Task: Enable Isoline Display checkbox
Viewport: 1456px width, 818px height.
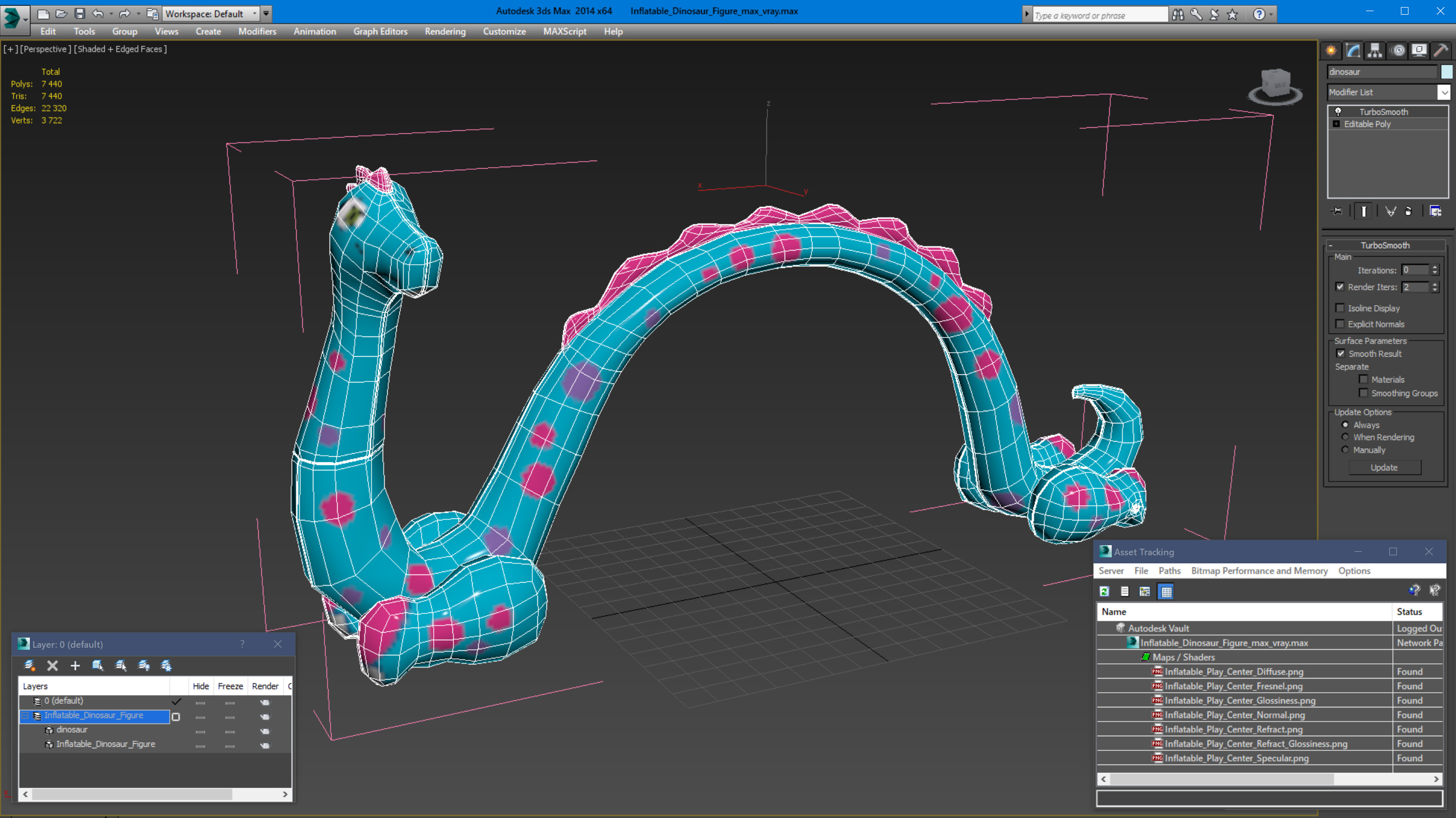Action: [x=1340, y=308]
